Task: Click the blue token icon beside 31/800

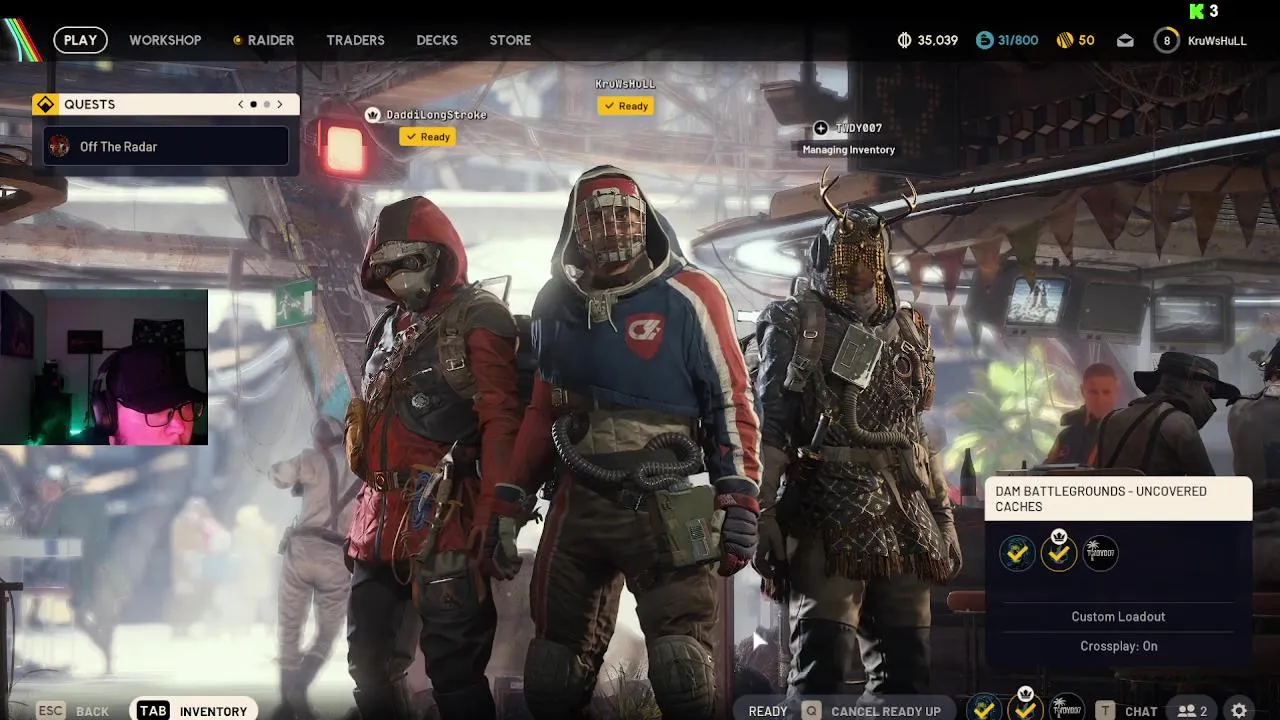Action: [985, 40]
